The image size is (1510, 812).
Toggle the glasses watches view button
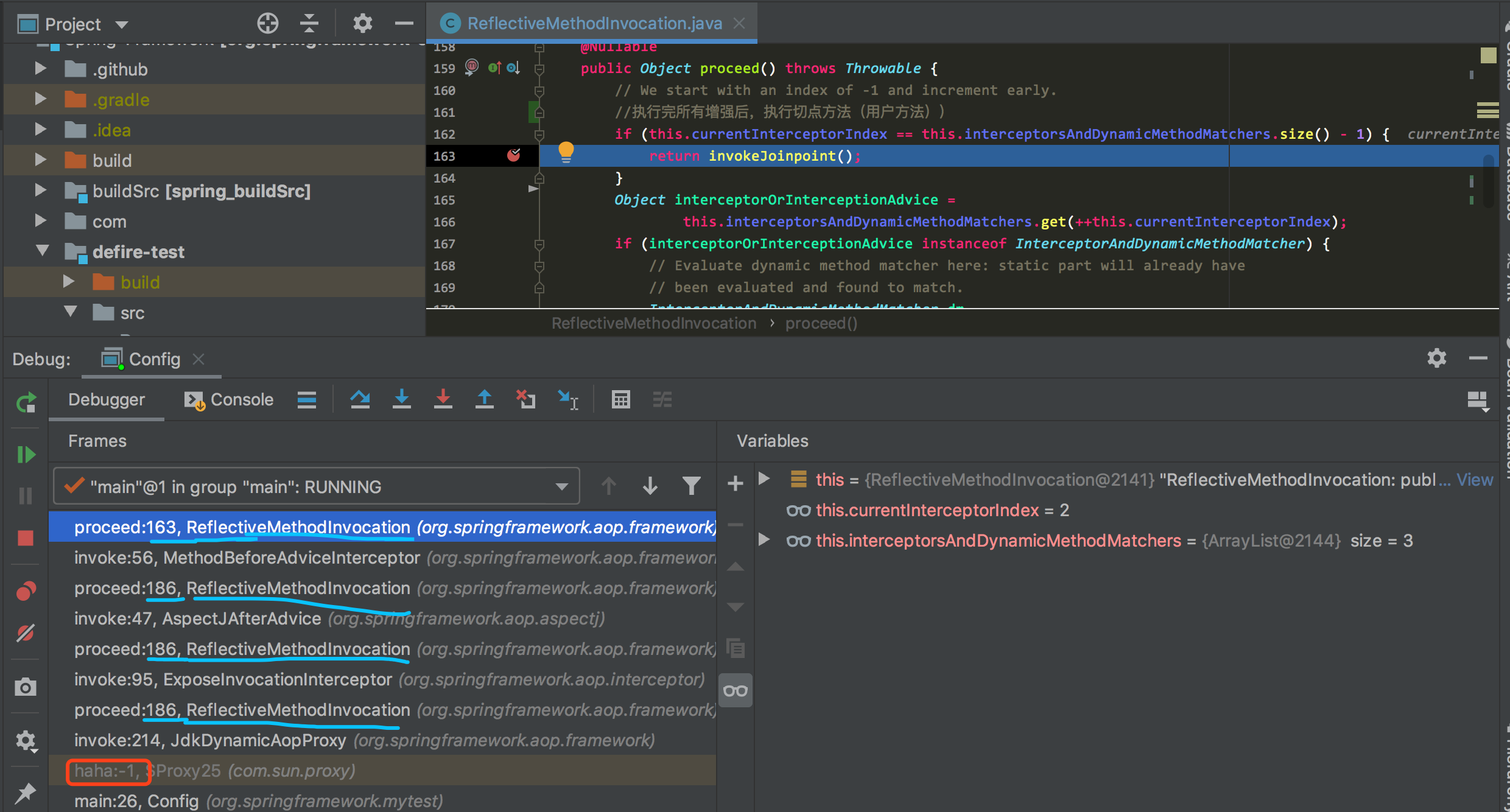736,691
